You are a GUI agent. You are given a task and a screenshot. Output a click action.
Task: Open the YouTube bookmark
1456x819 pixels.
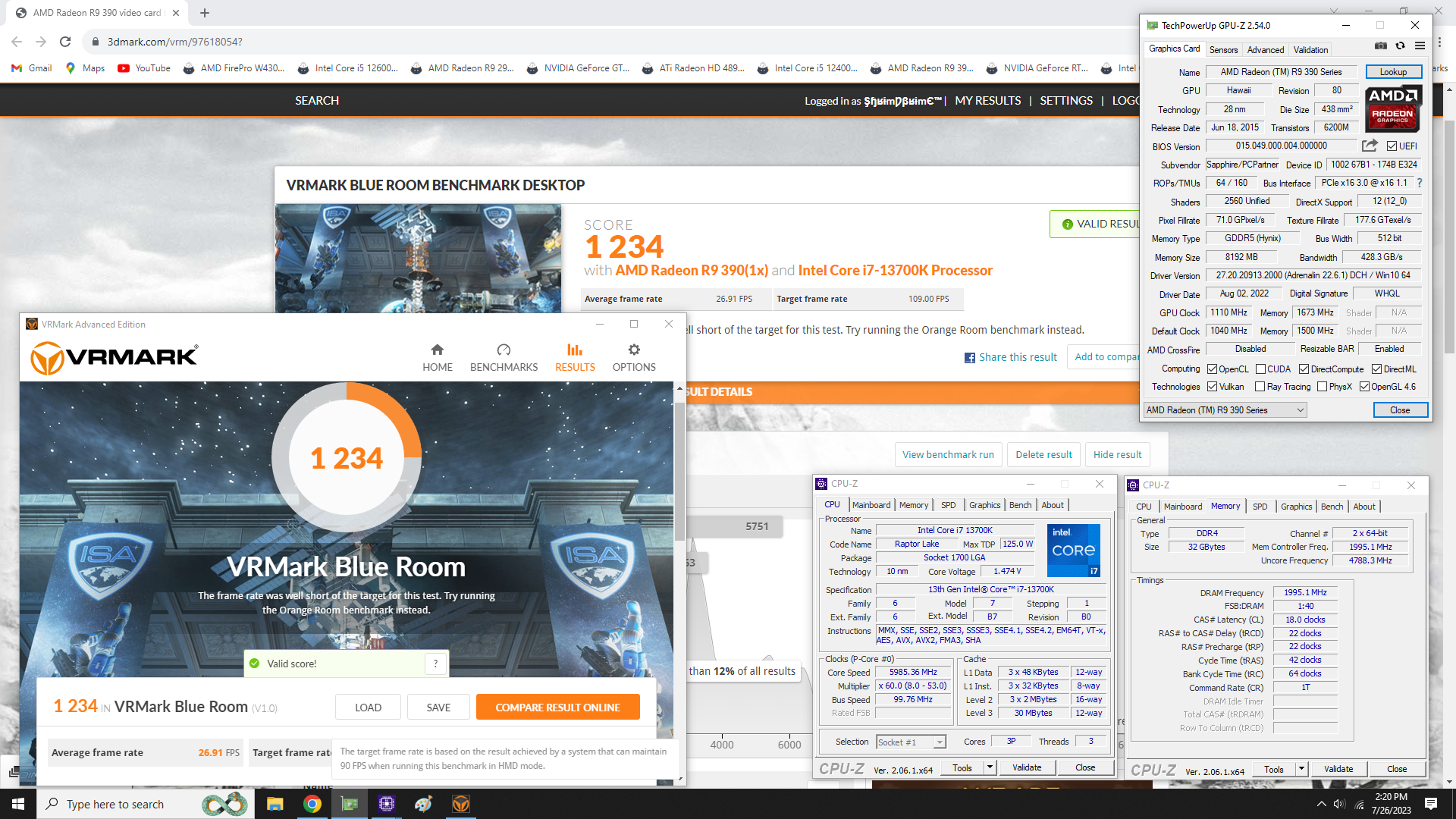144,68
